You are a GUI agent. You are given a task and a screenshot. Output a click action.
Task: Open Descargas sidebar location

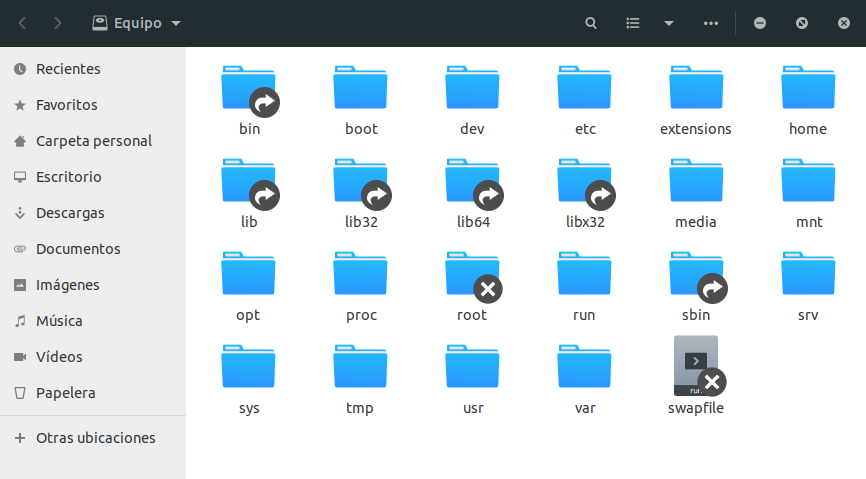pyautogui.click(x=70, y=213)
